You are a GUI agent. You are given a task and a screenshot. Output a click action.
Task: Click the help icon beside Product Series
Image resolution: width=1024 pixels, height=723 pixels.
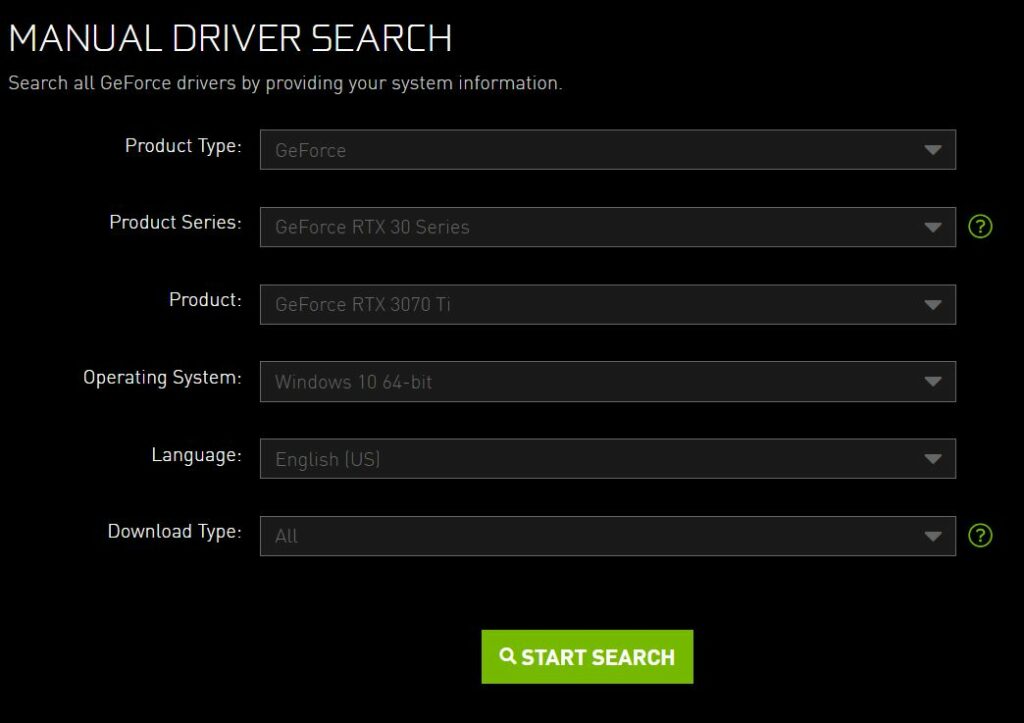point(980,227)
